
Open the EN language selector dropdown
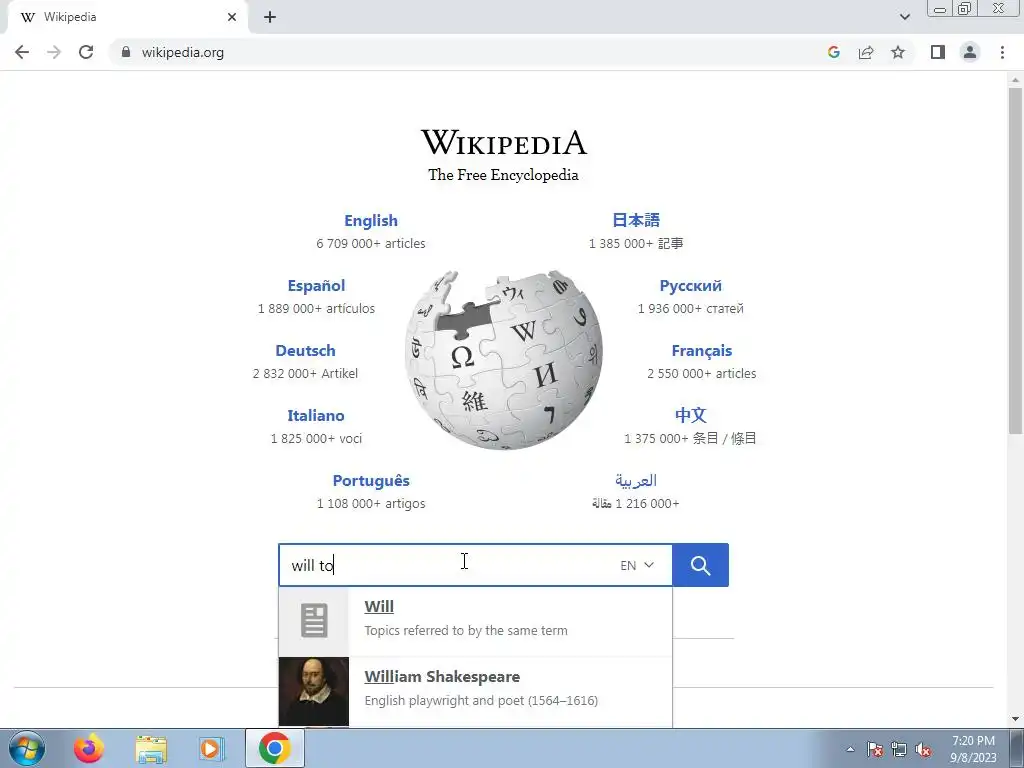637,565
